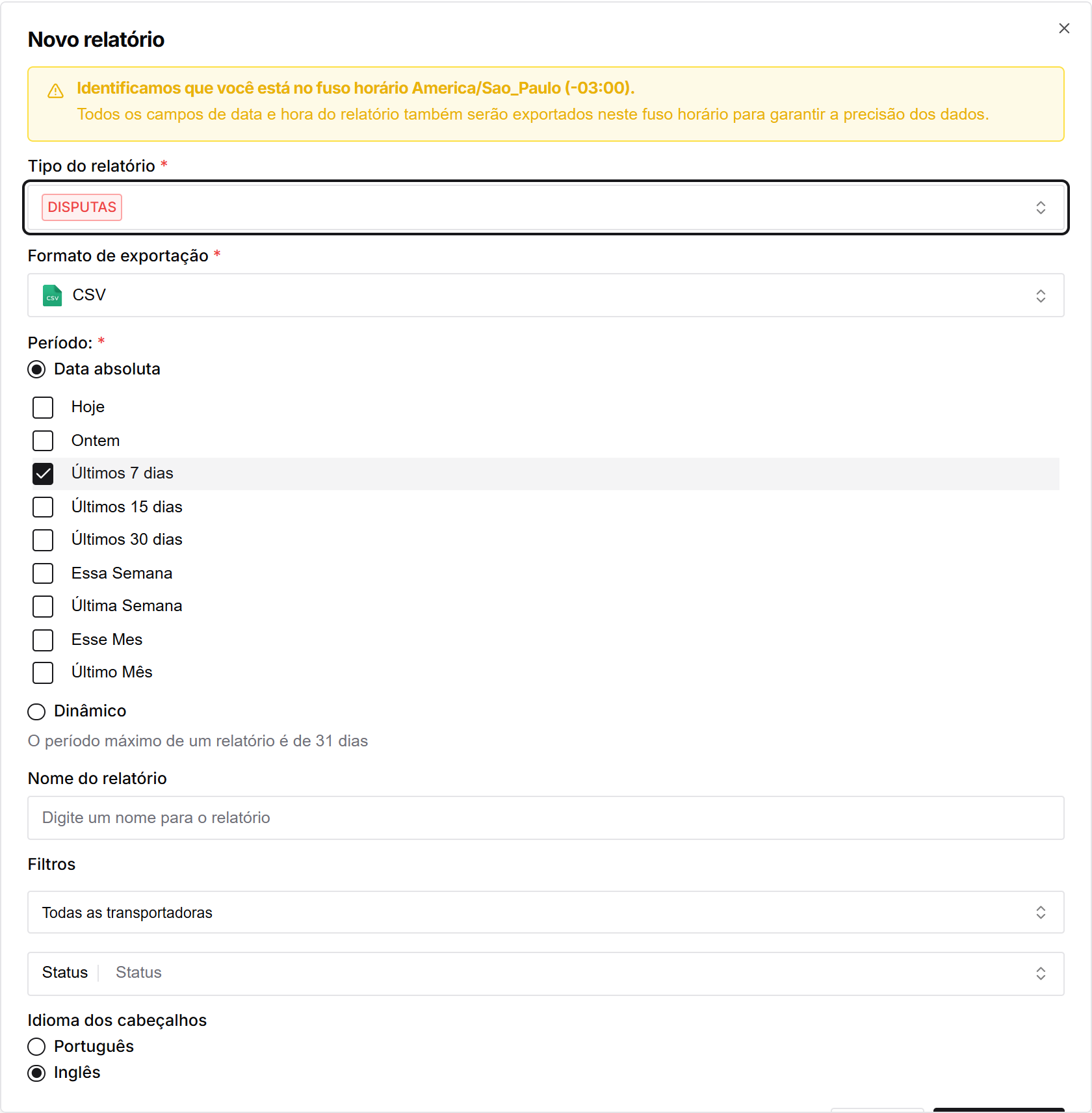Select Inglês as header language
1092x1113 pixels.
[36, 1073]
